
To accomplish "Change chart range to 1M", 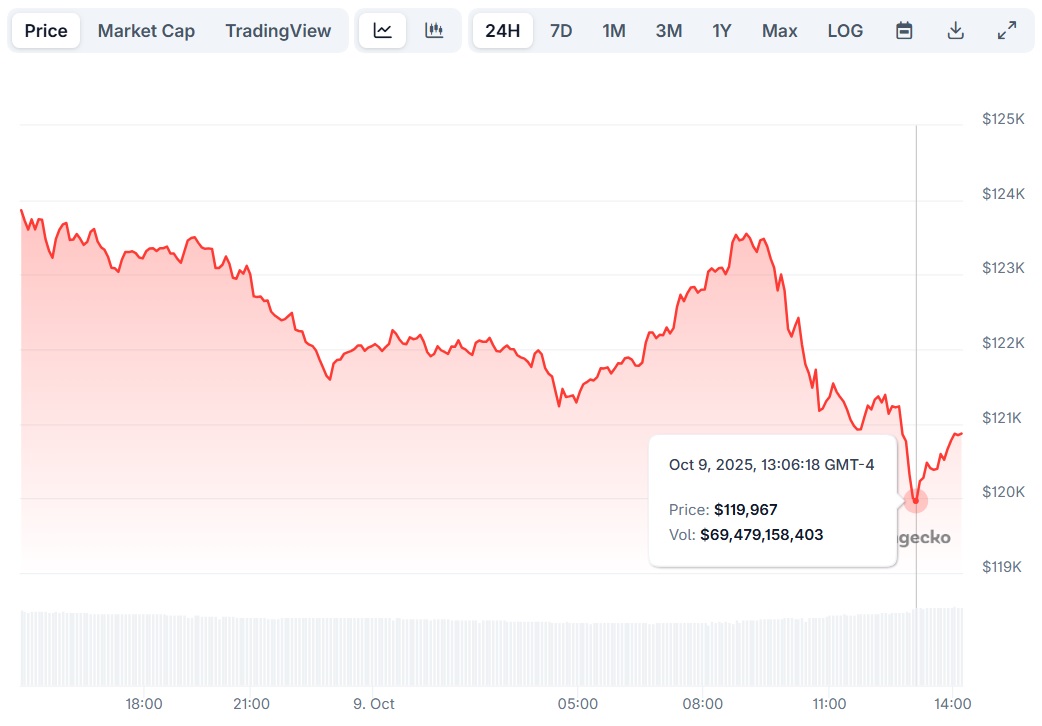I will coord(614,31).
